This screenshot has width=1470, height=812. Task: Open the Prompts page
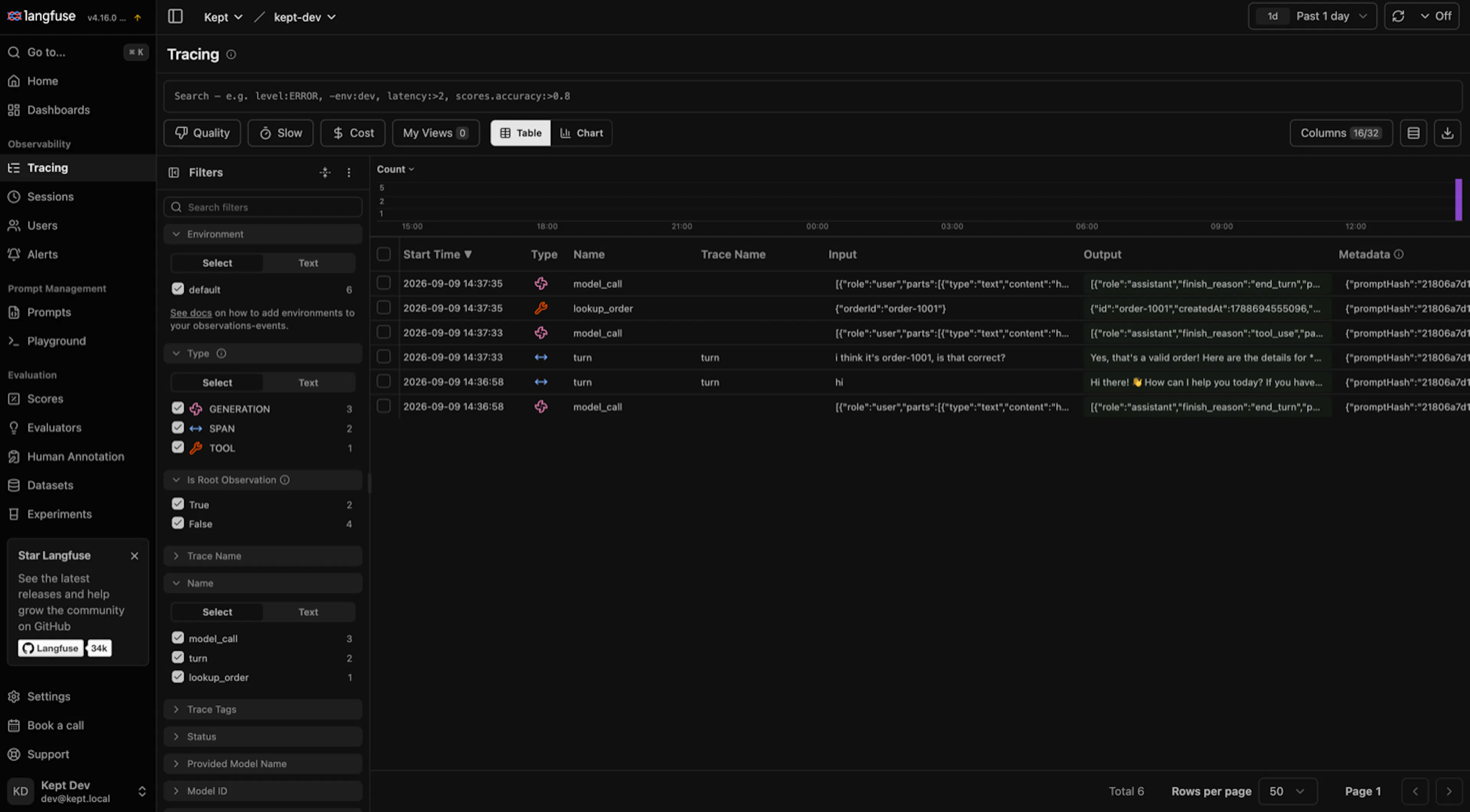pyautogui.click(x=49, y=313)
